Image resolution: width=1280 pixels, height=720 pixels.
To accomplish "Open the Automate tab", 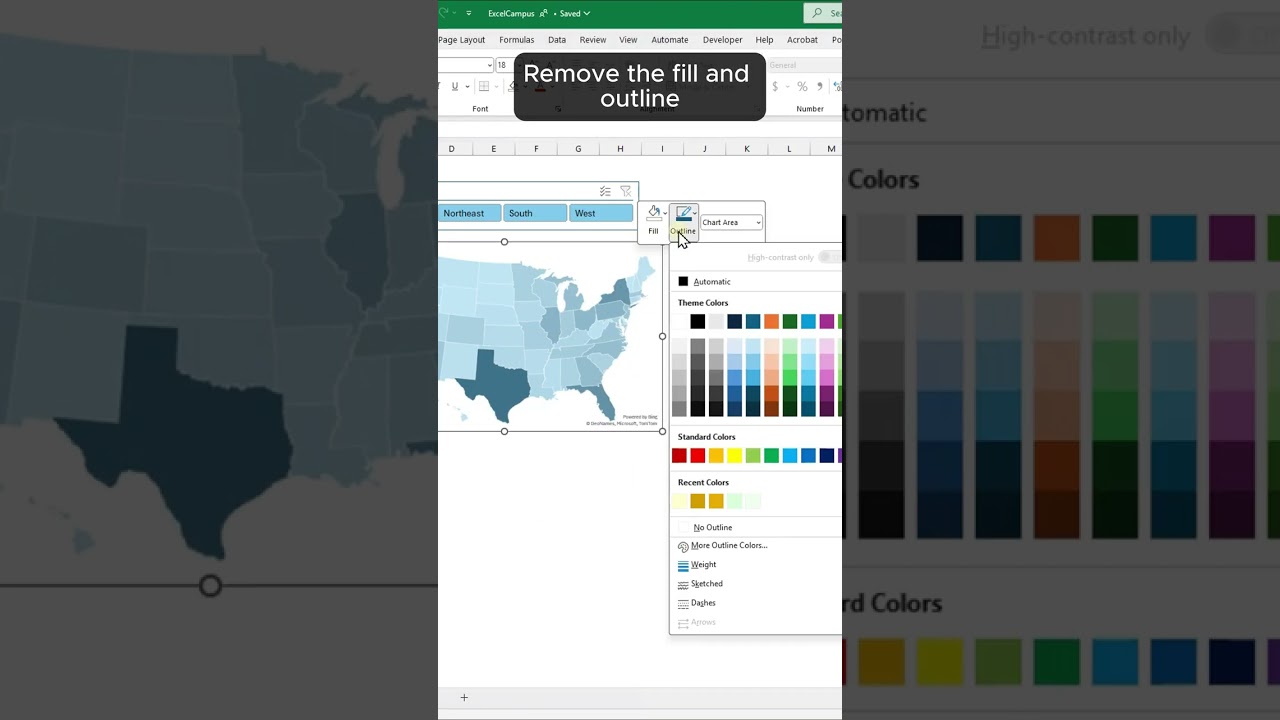I will (670, 40).
